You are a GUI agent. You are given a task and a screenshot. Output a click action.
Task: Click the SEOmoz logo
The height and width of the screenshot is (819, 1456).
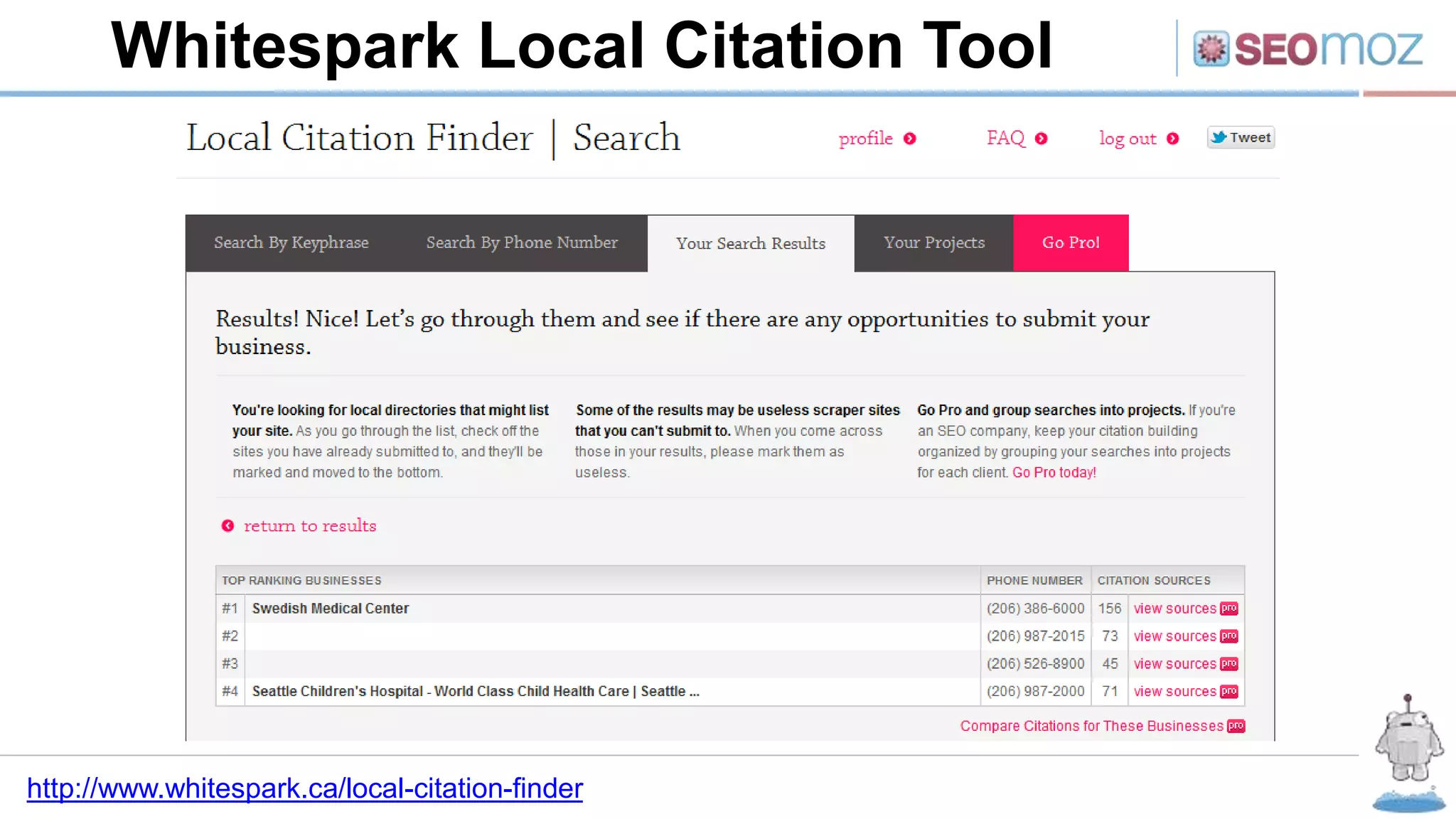[1308, 48]
